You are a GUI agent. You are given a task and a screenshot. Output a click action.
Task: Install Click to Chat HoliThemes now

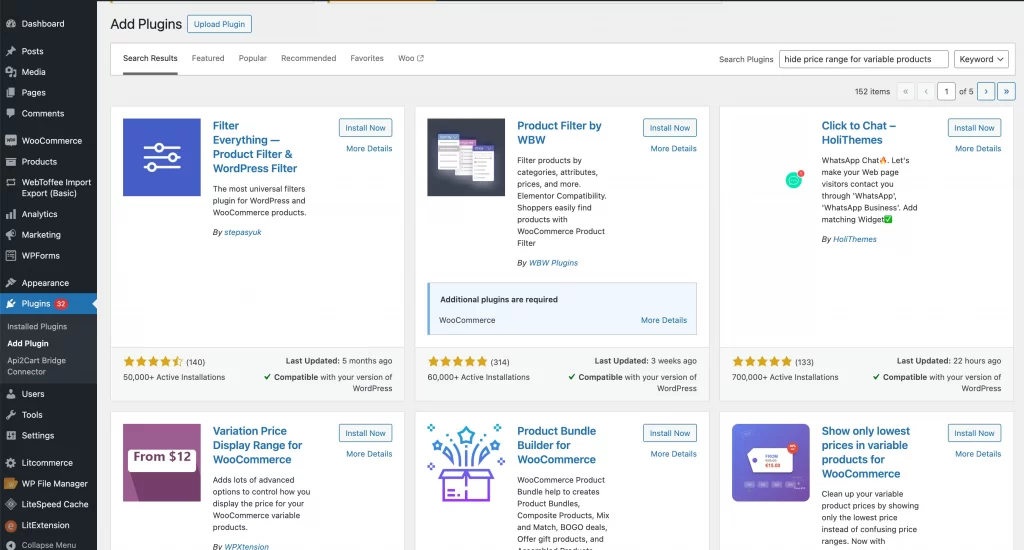tap(974, 128)
